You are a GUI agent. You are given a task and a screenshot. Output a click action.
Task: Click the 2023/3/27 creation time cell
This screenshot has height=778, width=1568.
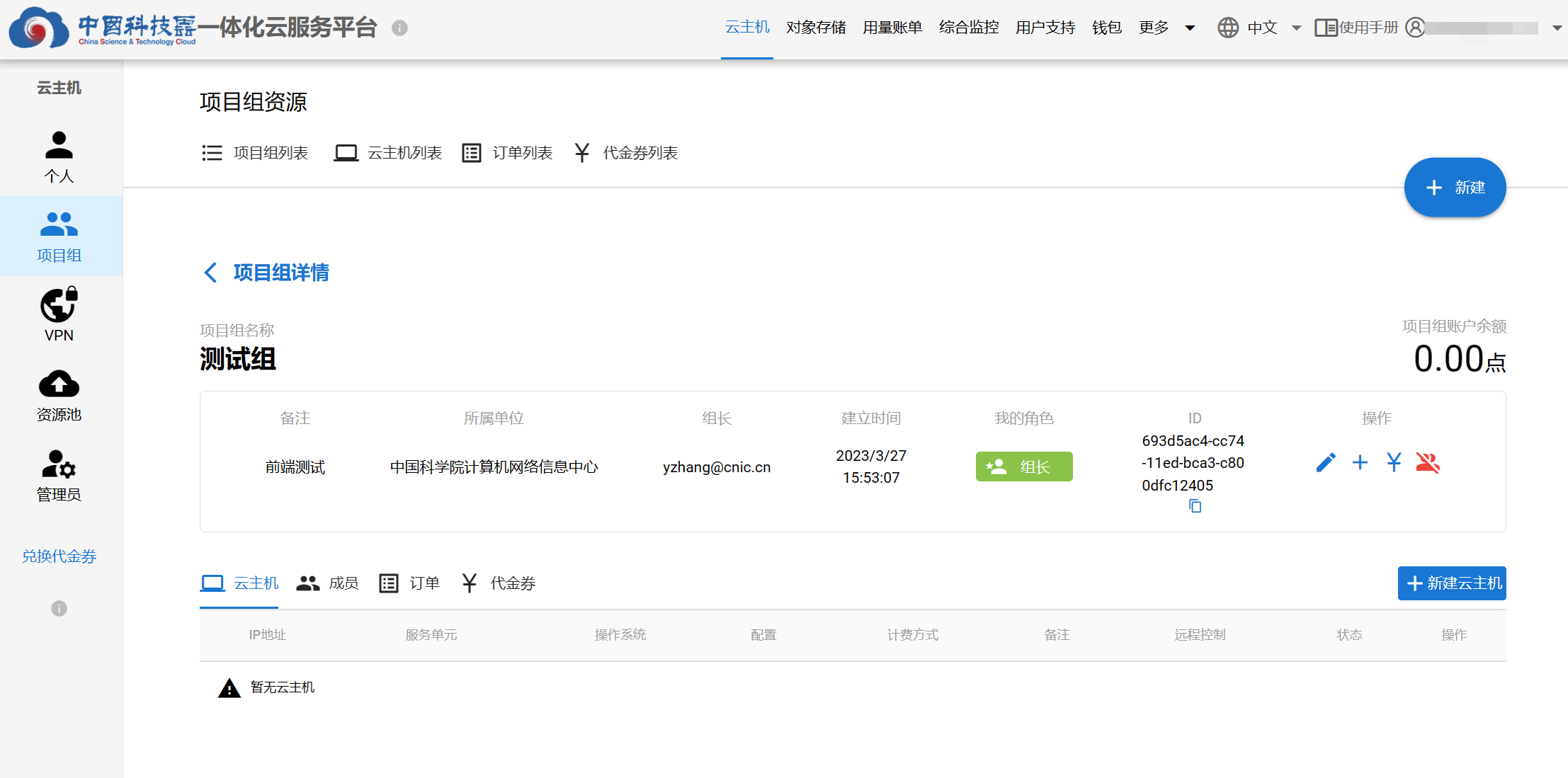871,467
